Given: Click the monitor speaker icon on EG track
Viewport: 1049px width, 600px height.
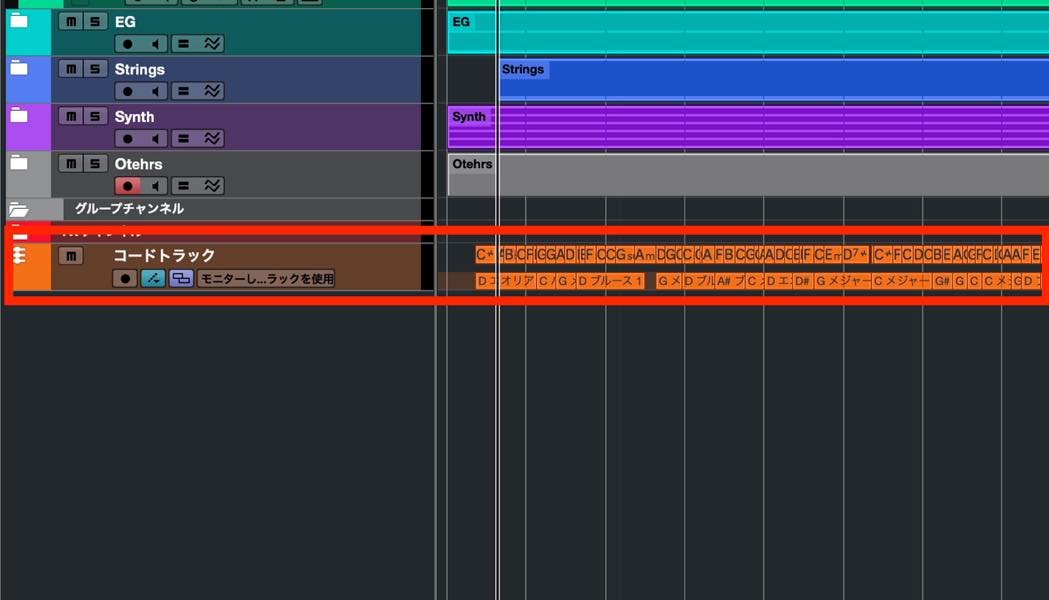Looking at the screenshot, I should tap(155, 44).
